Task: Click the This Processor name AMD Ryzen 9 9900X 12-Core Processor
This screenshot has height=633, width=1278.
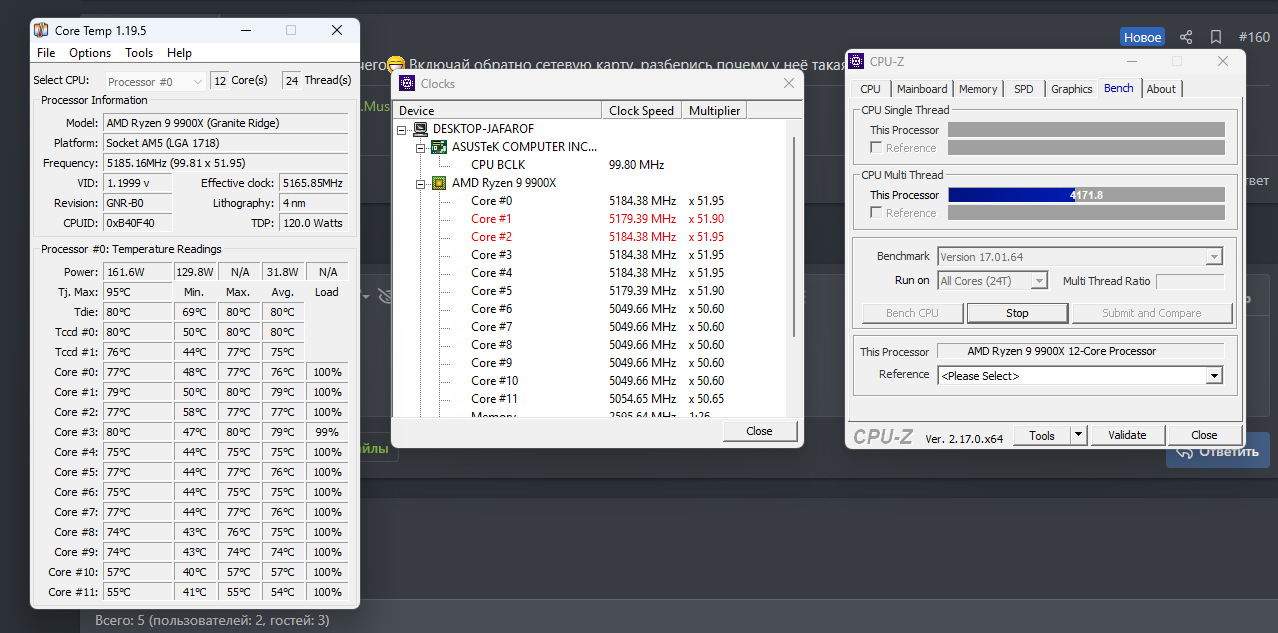Action: click(1080, 351)
